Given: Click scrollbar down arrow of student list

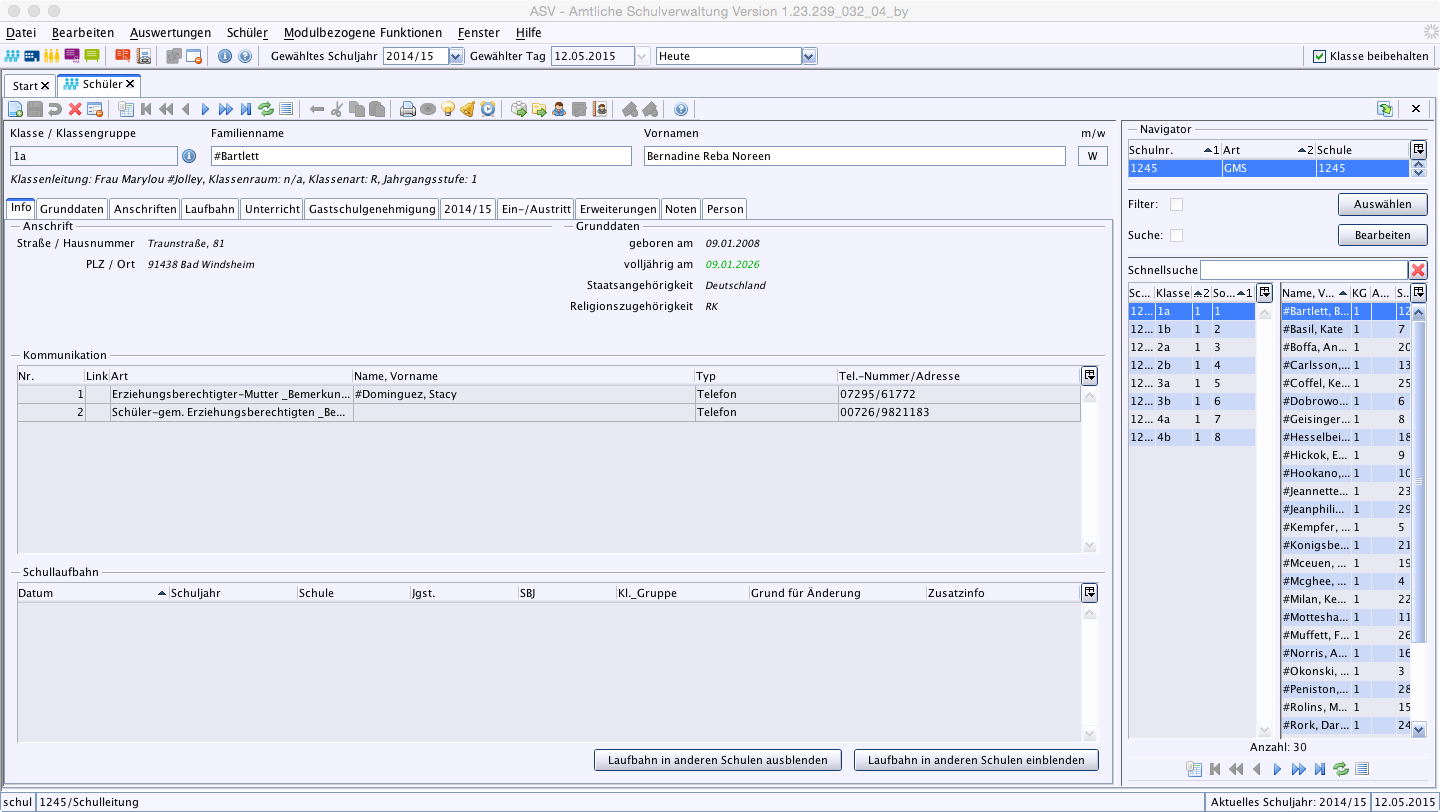Looking at the screenshot, I should tap(1418, 730).
